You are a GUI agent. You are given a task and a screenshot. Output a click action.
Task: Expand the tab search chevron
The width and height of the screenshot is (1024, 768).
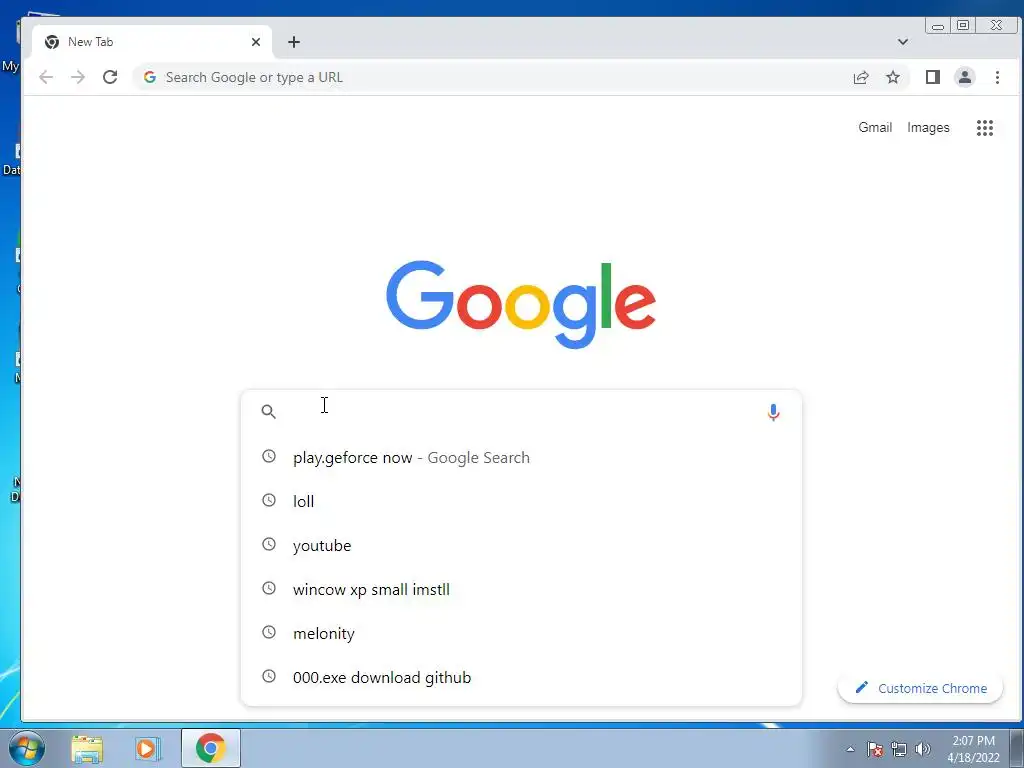(x=903, y=42)
